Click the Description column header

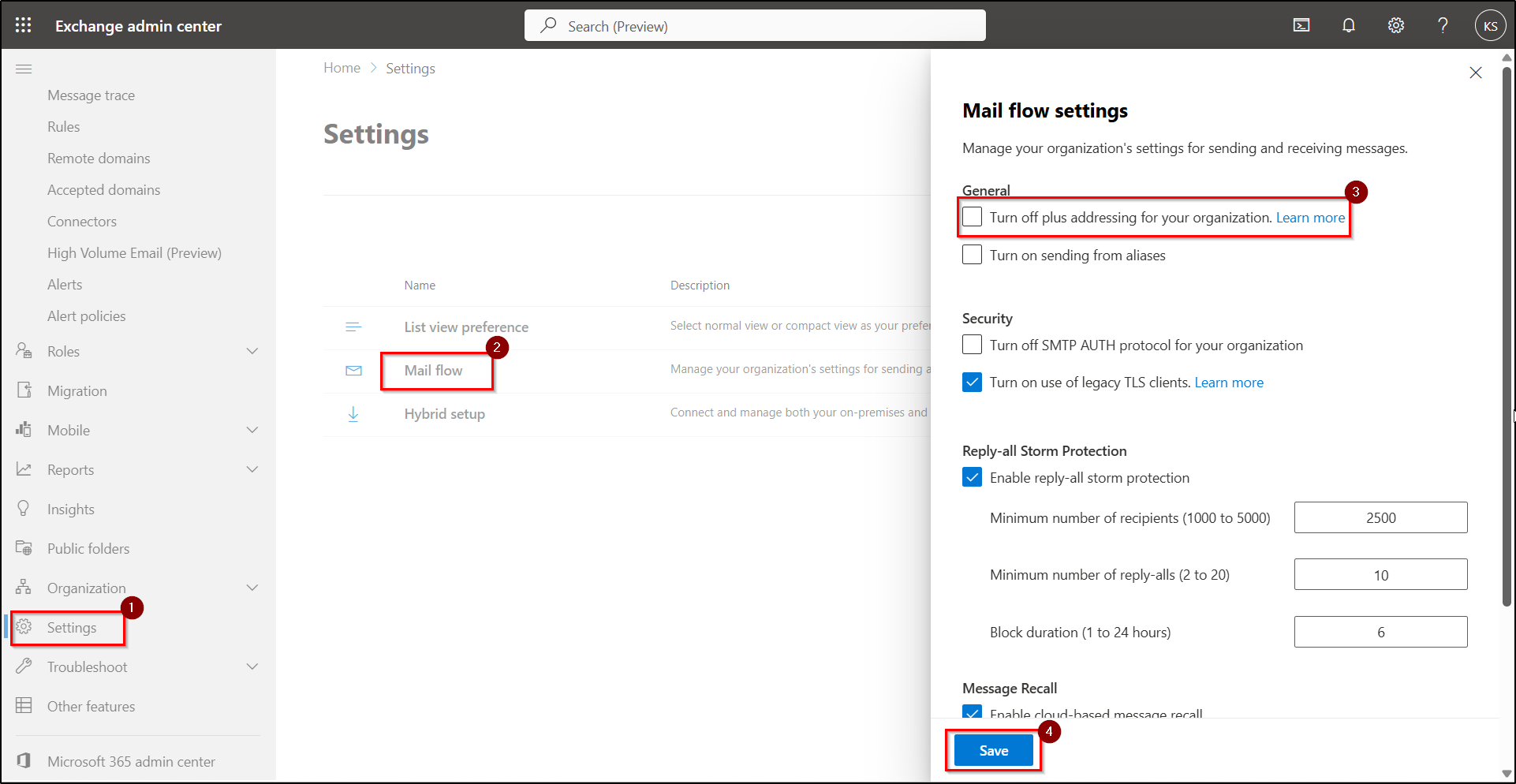coord(700,286)
